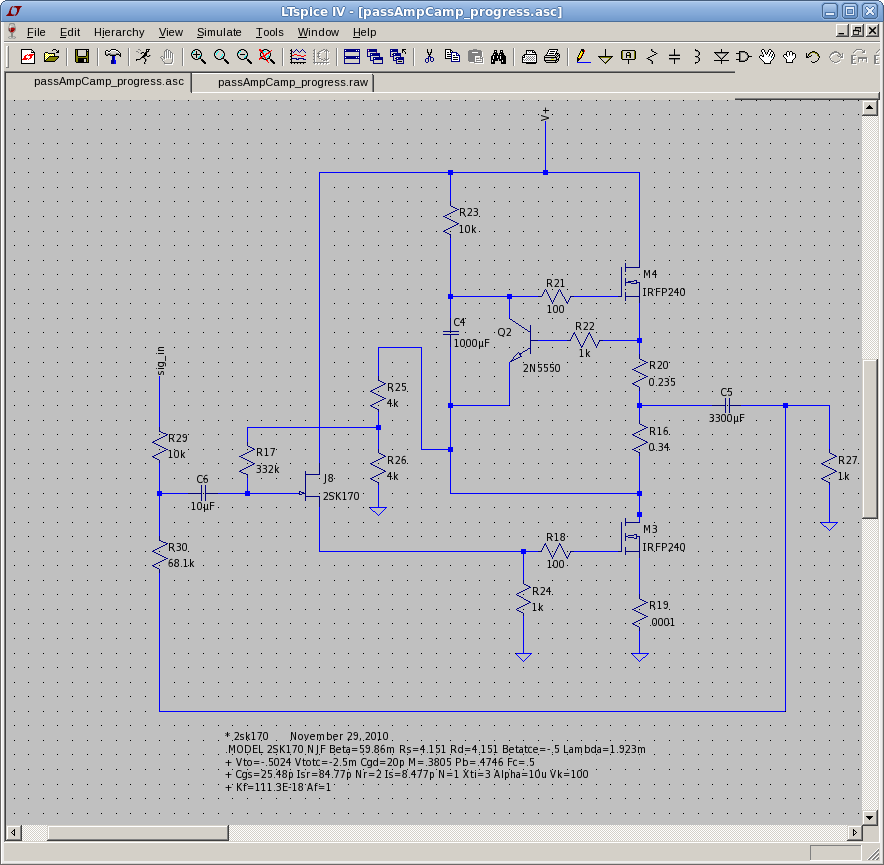The width and height of the screenshot is (884, 865).
Task: Select the M3 IRFP240 MOSFET
Action: pos(632,537)
